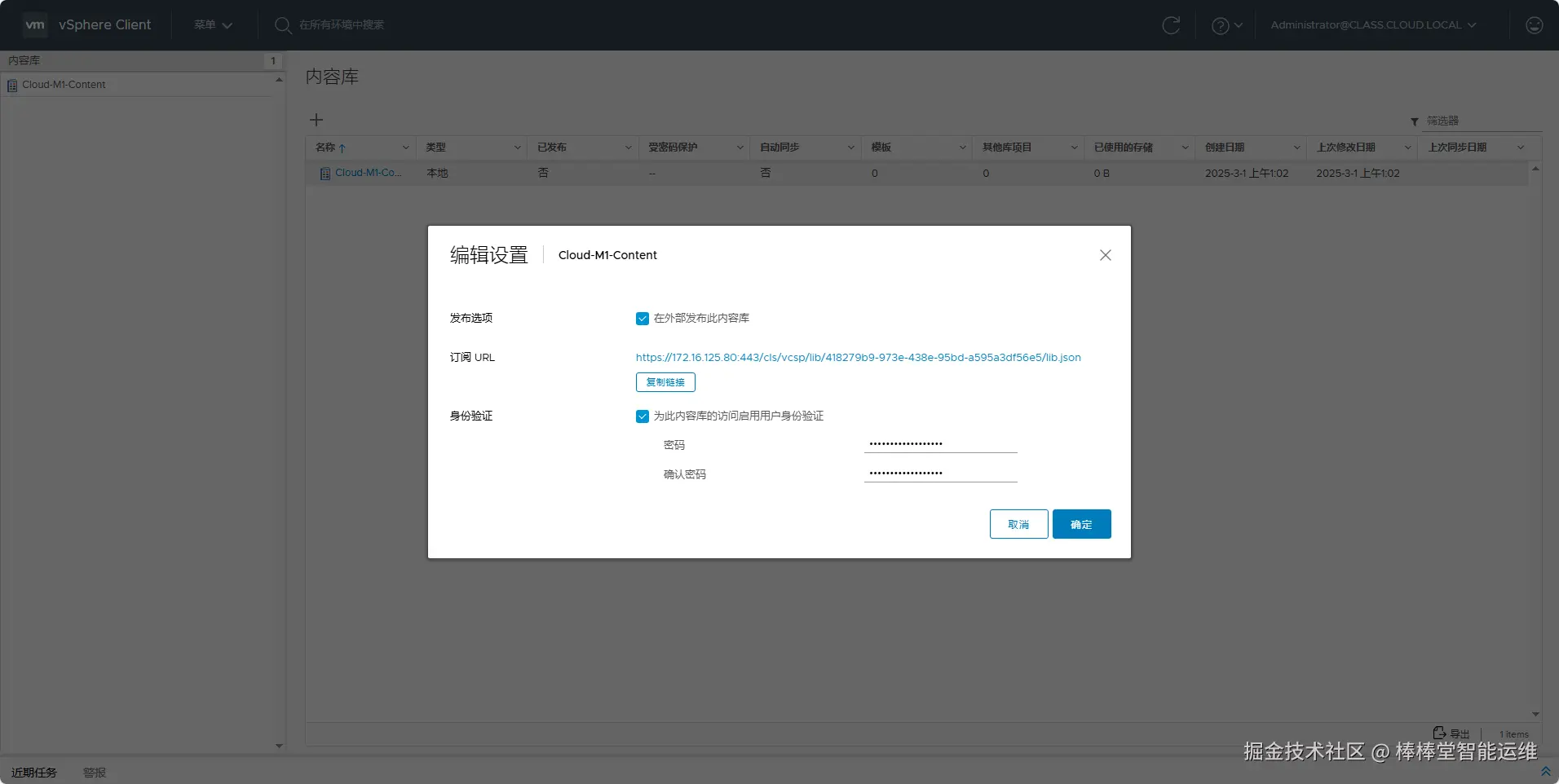Click the library icon in the Cloud-M1-Co... table row
This screenshot has width=1559, height=784.
tap(325, 174)
